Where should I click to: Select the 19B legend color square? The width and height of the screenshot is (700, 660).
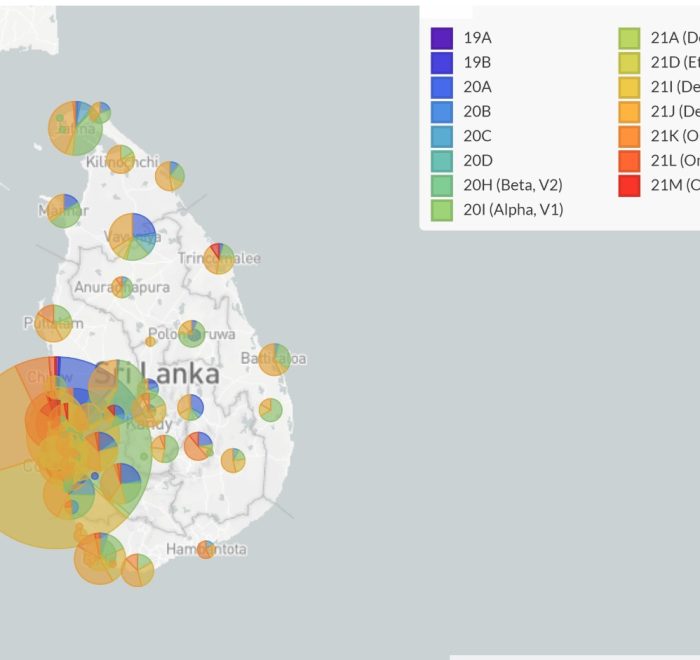[x=442, y=62]
